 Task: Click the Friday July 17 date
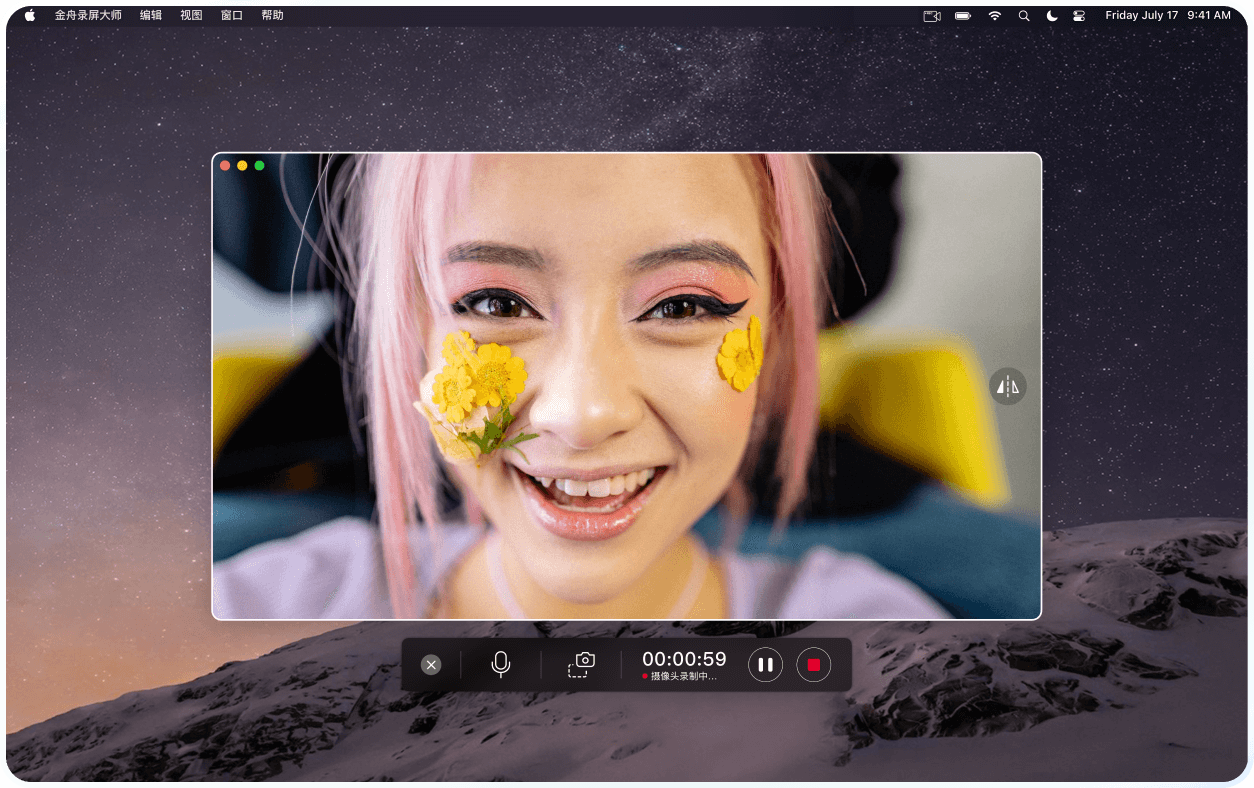(x=1142, y=16)
